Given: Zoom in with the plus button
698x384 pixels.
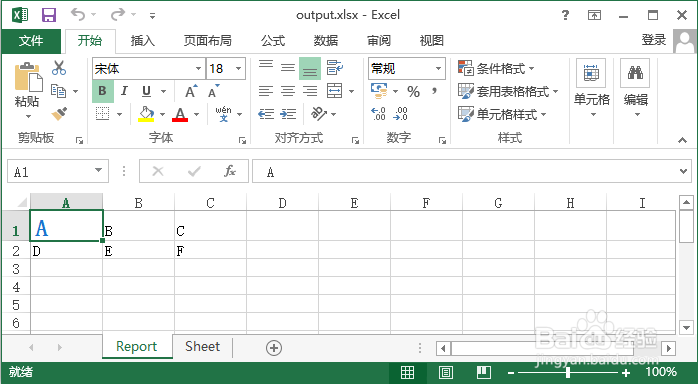Looking at the screenshot, I should (x=626, y=372).
